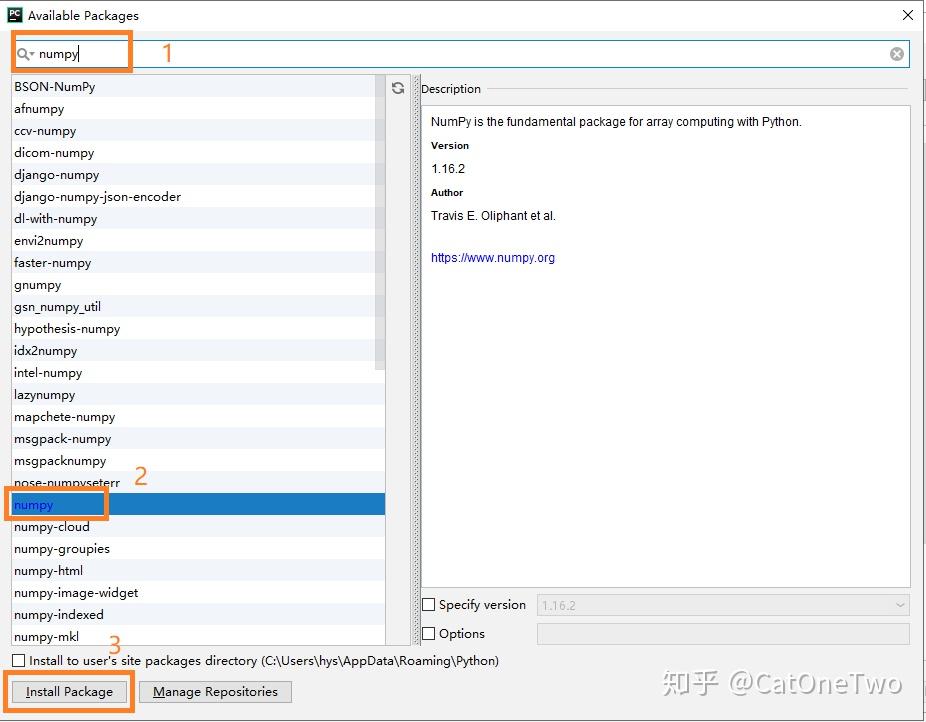Close the Available Packages dialog
926x722 pixels.
click(x=908, y=15)
